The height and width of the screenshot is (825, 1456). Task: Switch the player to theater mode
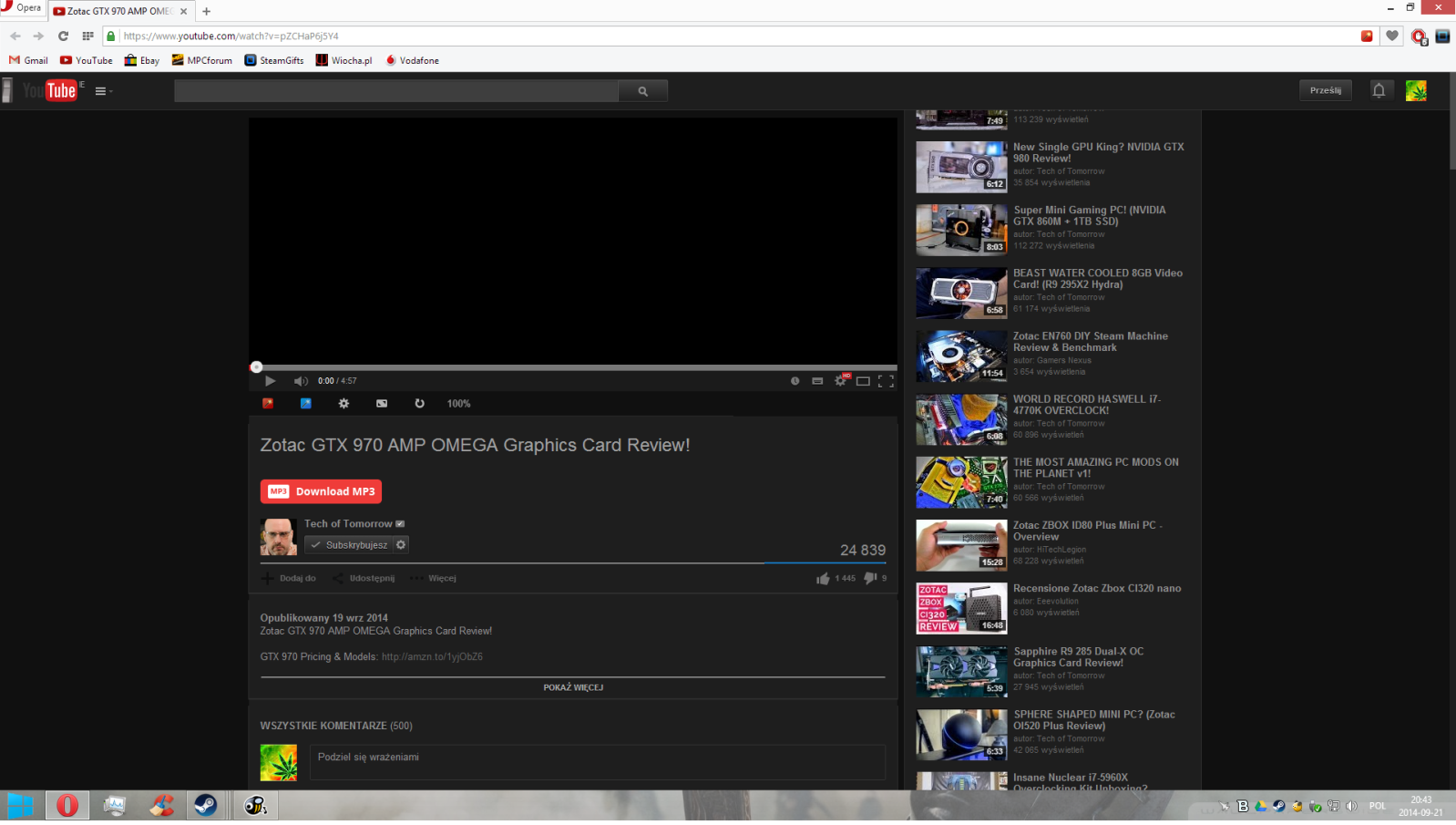point(863,381)
